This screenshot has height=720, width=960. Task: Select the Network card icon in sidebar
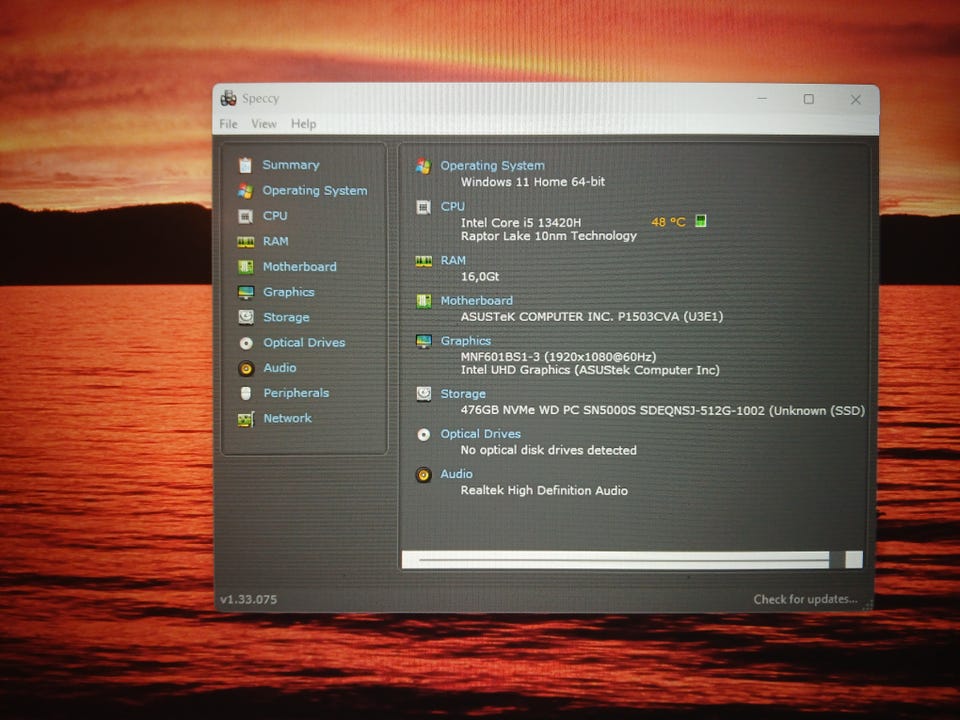246,419
